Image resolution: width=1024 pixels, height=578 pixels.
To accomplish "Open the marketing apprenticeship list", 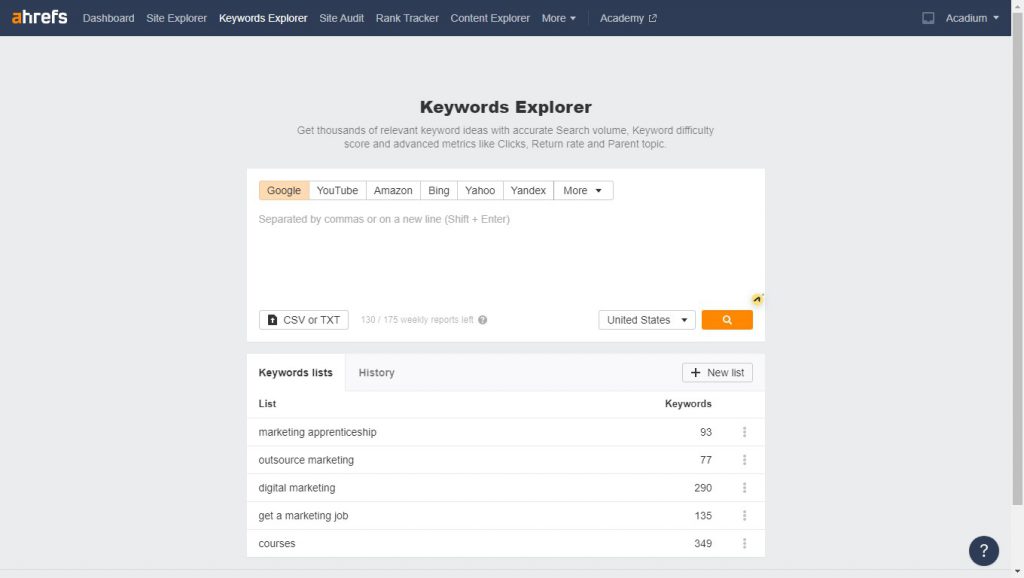I will 317,432.
